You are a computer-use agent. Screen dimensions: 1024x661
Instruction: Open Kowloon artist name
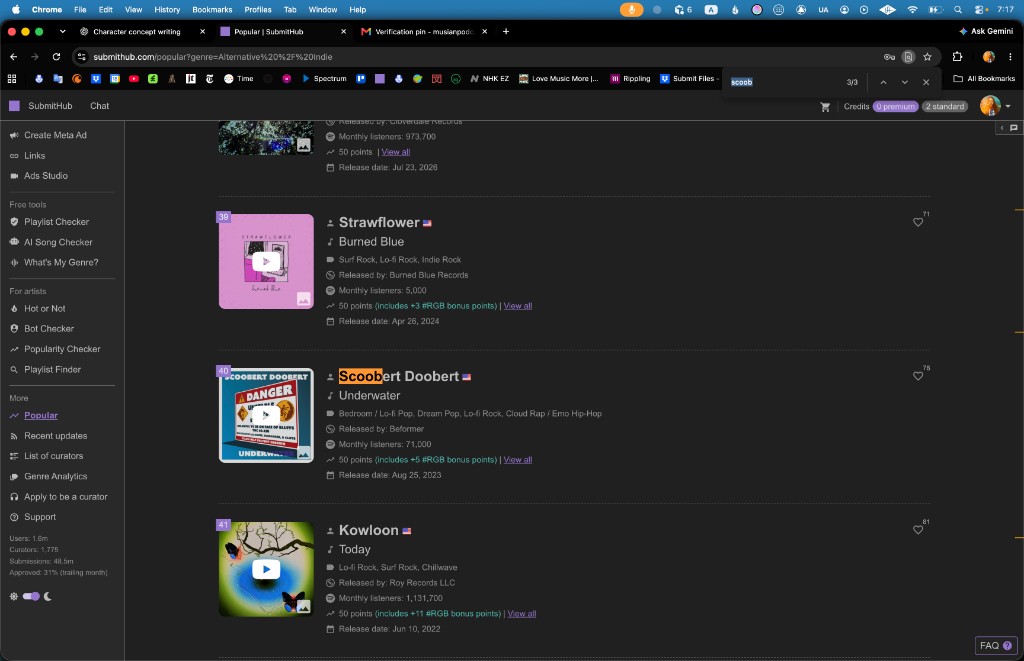(x=368, y=530)
